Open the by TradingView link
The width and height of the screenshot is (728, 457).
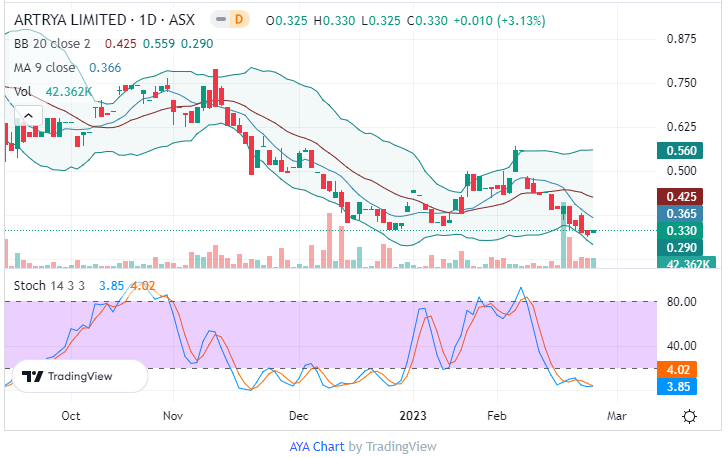[x=393, y=446]
